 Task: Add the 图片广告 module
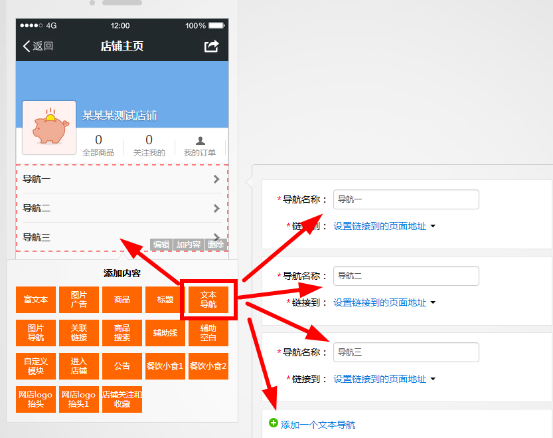(79, 299)
